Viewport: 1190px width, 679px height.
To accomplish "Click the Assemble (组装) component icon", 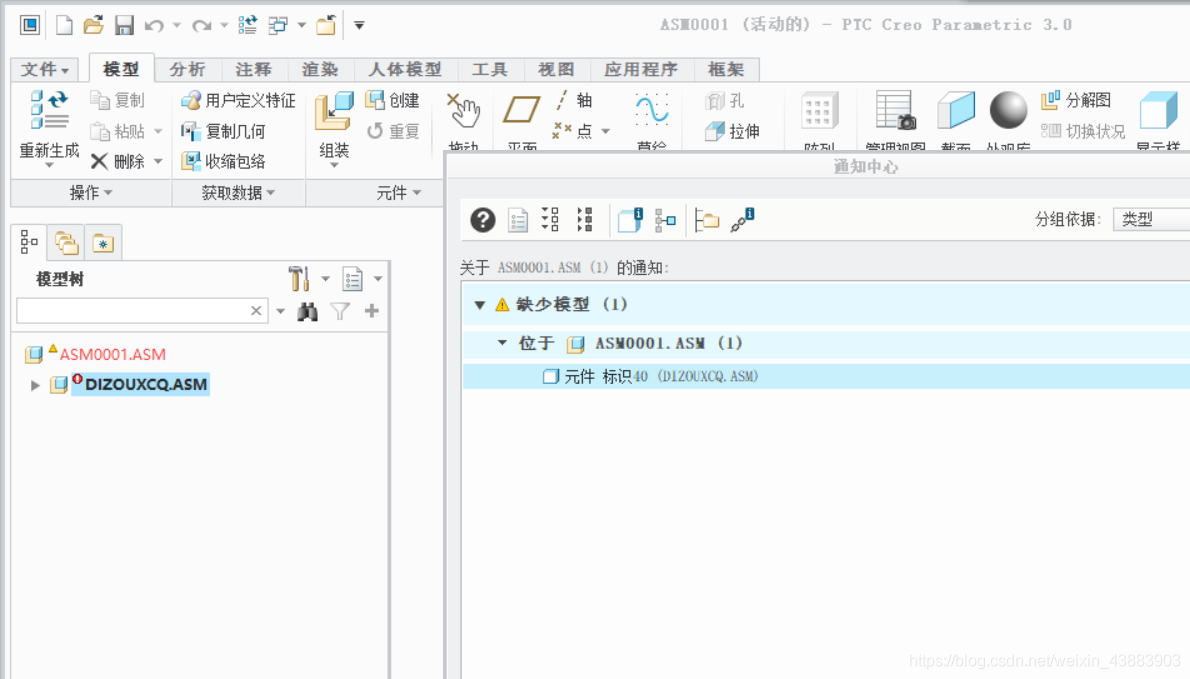I will tap(334, 112).
